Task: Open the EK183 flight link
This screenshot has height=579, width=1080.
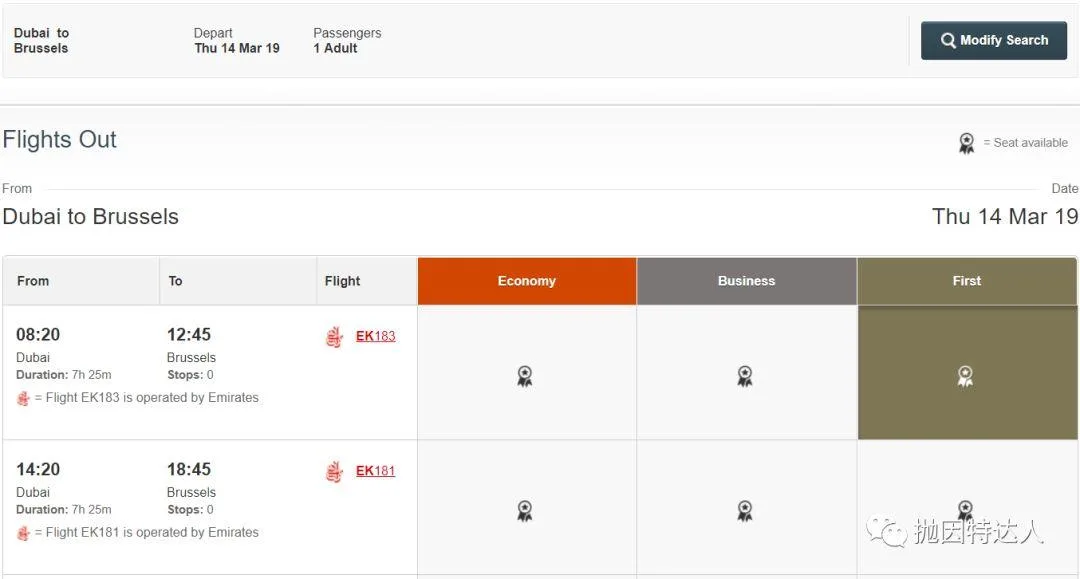Action: pos(375,336)
